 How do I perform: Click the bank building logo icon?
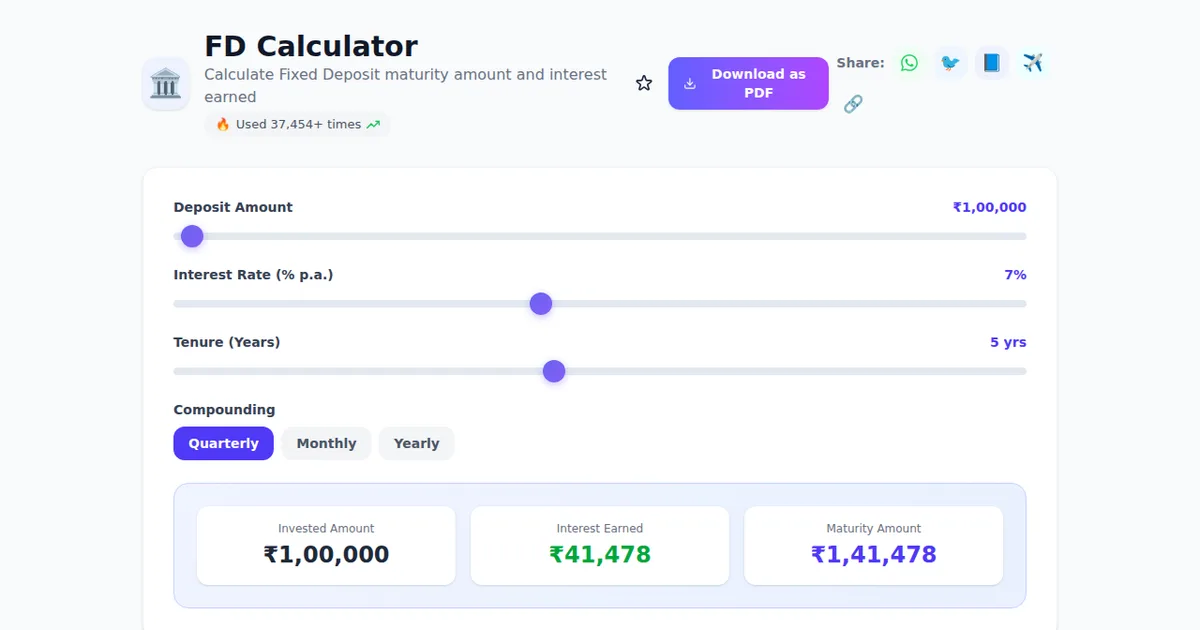pyautogui.click(x=165, y=84)
